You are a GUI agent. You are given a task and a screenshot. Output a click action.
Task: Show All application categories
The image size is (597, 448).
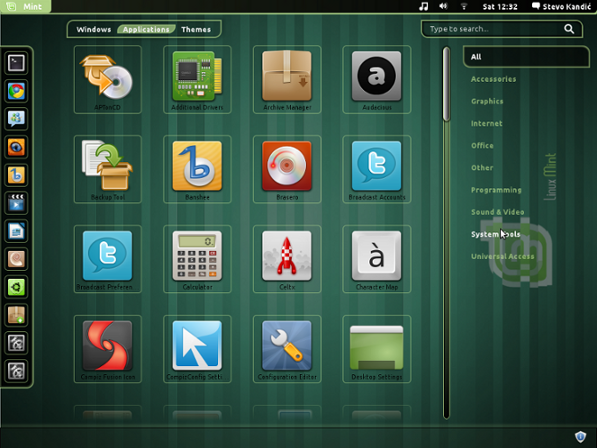point(526,57)
